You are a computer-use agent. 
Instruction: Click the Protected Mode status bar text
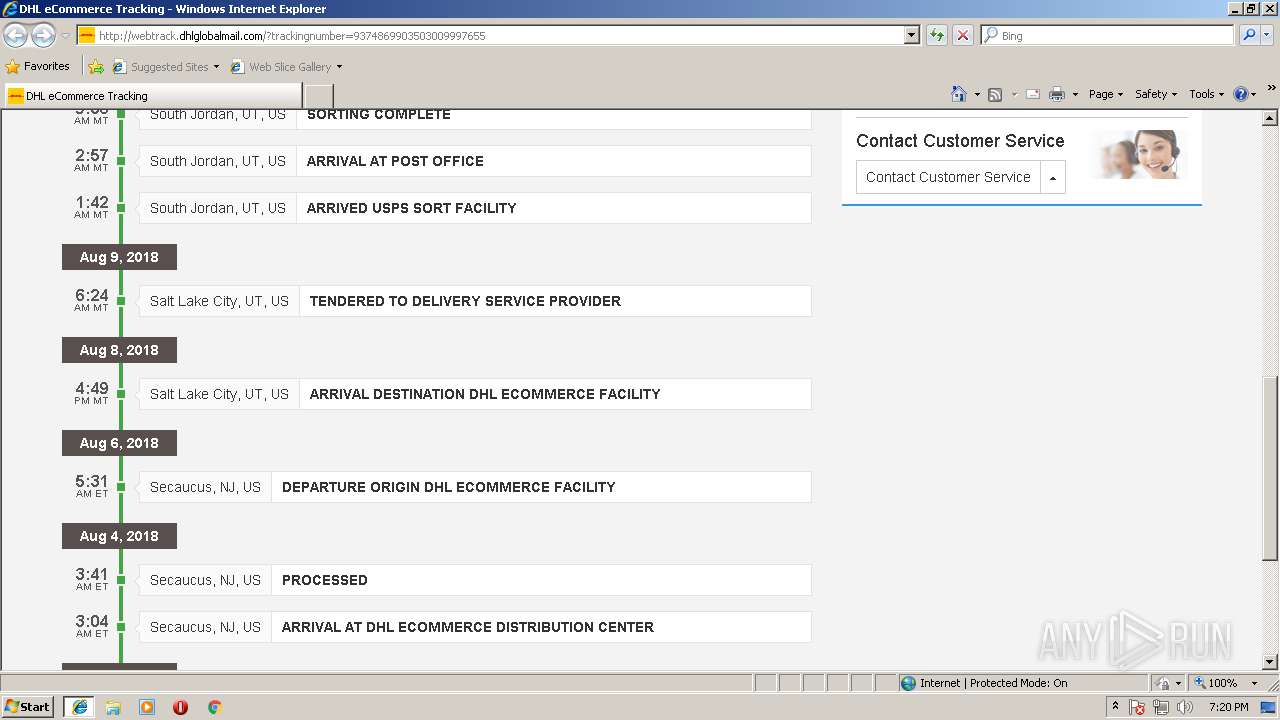tap(993, 683)
